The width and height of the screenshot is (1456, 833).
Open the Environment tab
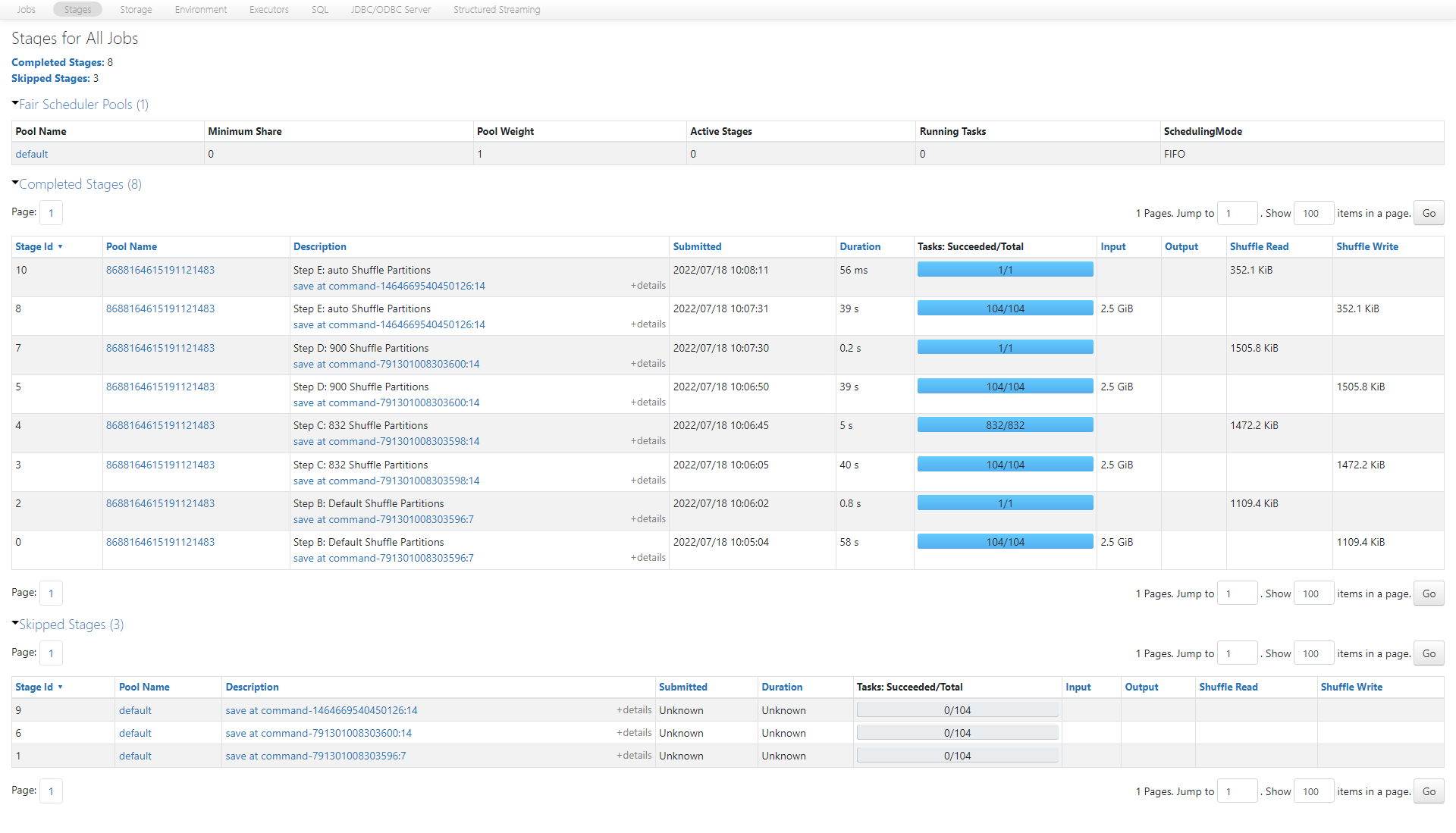pos(201,10)
